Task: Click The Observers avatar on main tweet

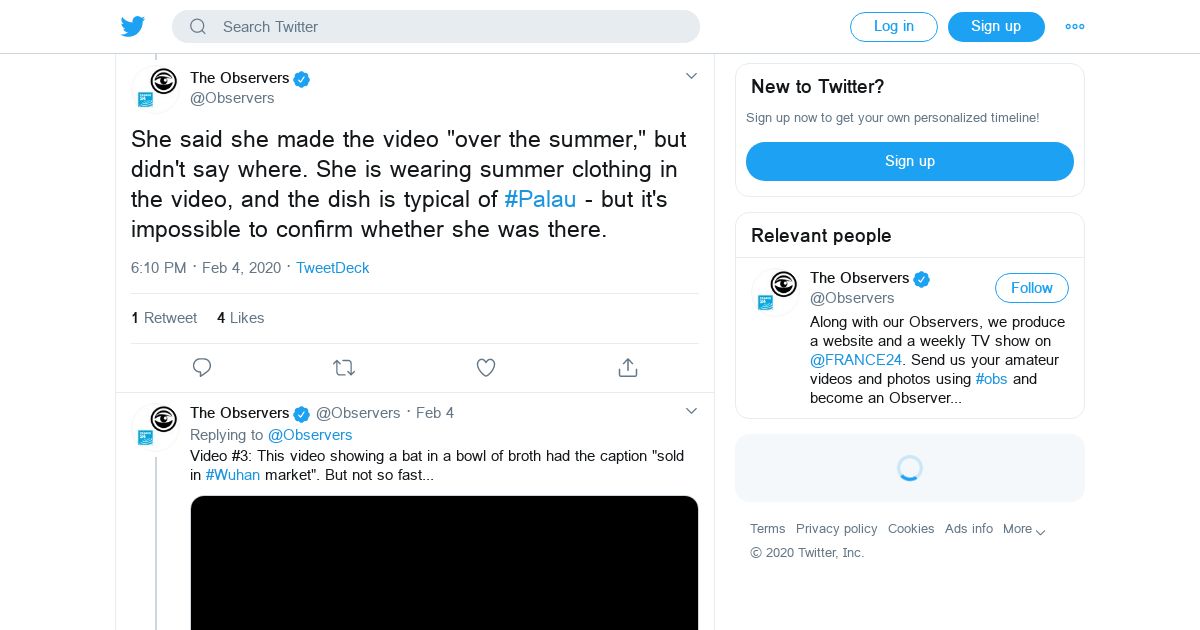Action: coord(156,88)
